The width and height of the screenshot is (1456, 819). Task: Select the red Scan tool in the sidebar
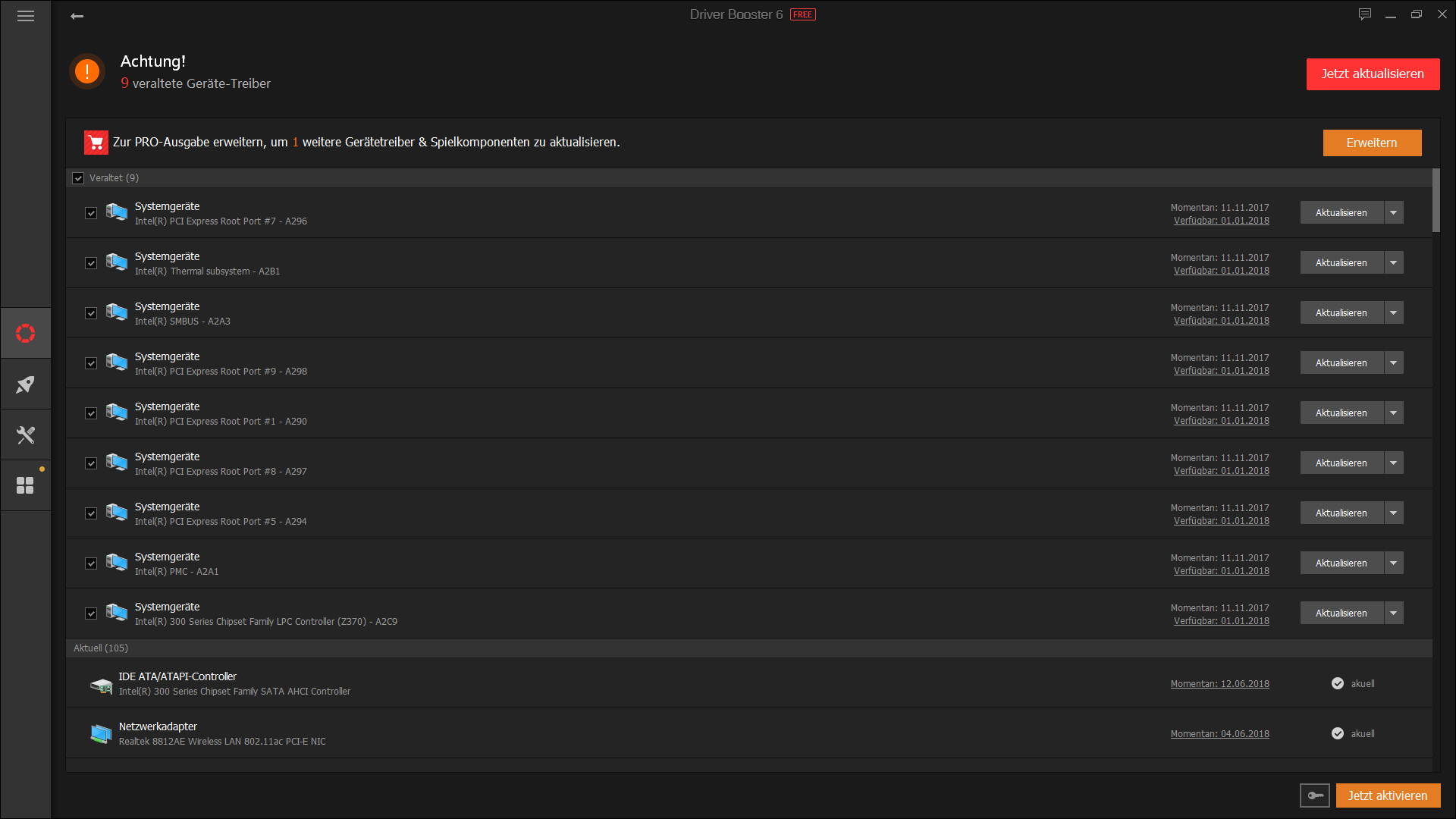tap(25, 333)
